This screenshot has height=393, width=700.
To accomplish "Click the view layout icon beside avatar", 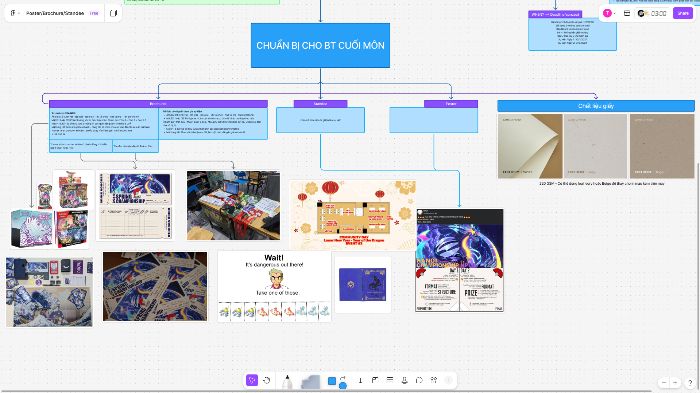I will click(x=627, y=13).
